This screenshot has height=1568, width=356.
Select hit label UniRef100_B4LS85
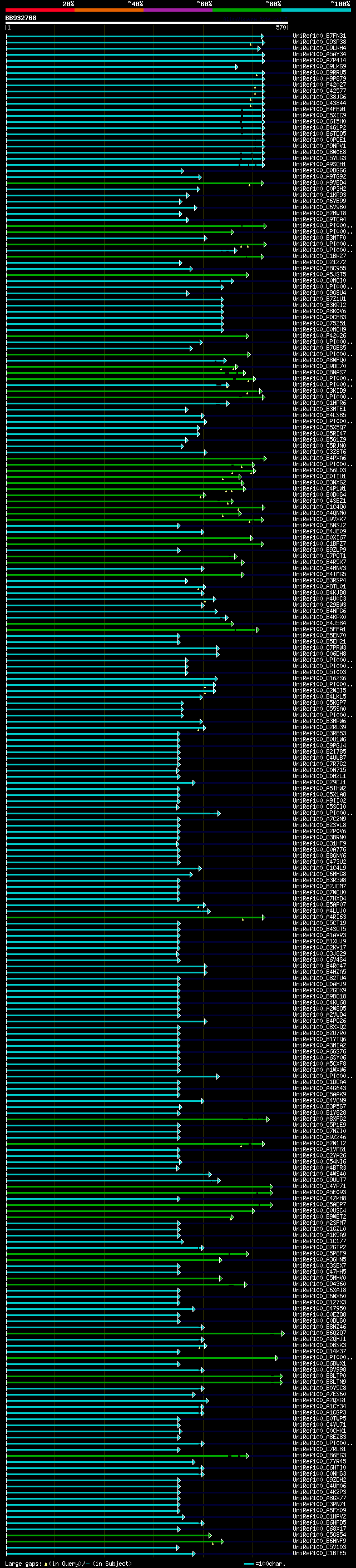tap(319, 415)
